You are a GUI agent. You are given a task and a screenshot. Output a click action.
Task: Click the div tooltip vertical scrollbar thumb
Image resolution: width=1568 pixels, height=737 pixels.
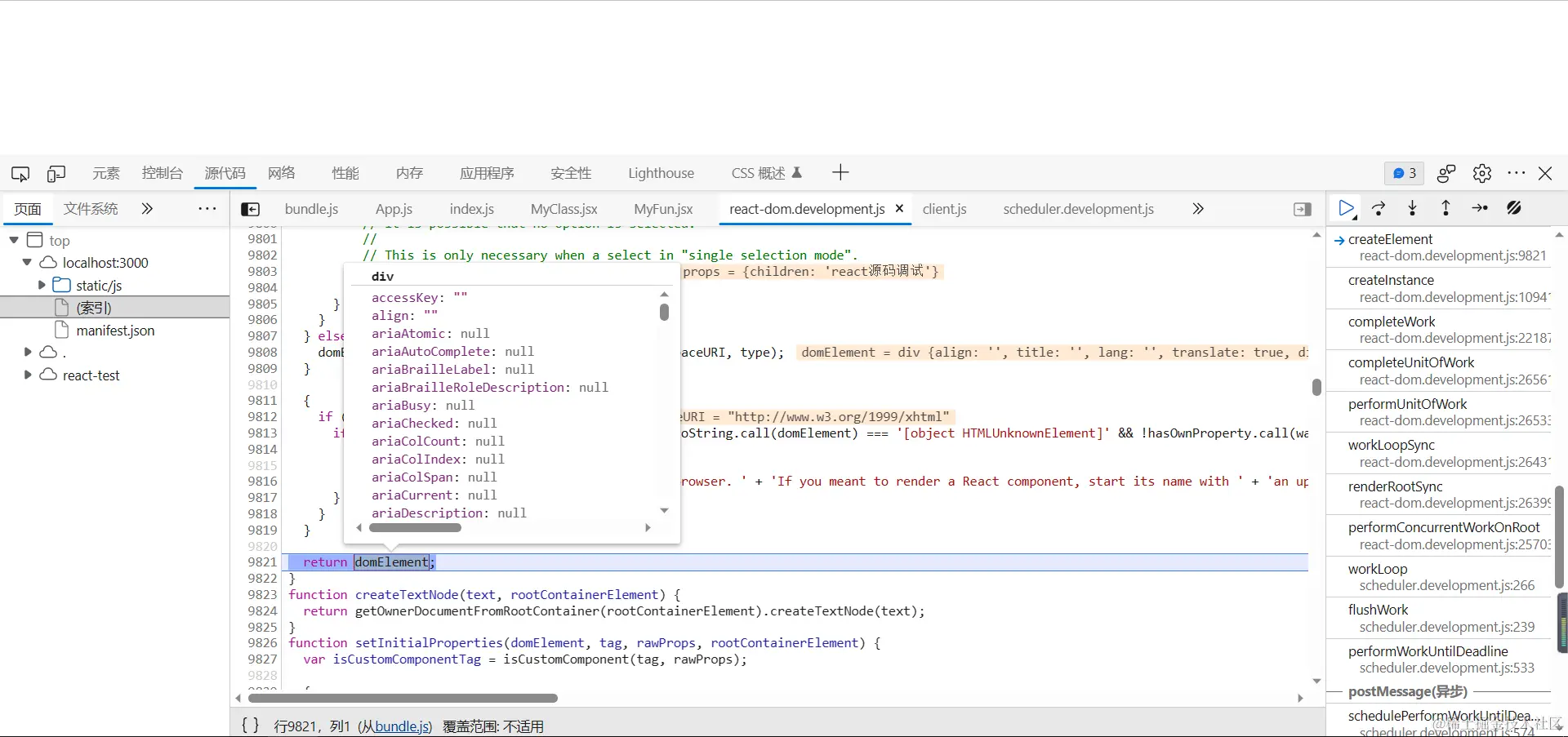click(x=664, y=312)
